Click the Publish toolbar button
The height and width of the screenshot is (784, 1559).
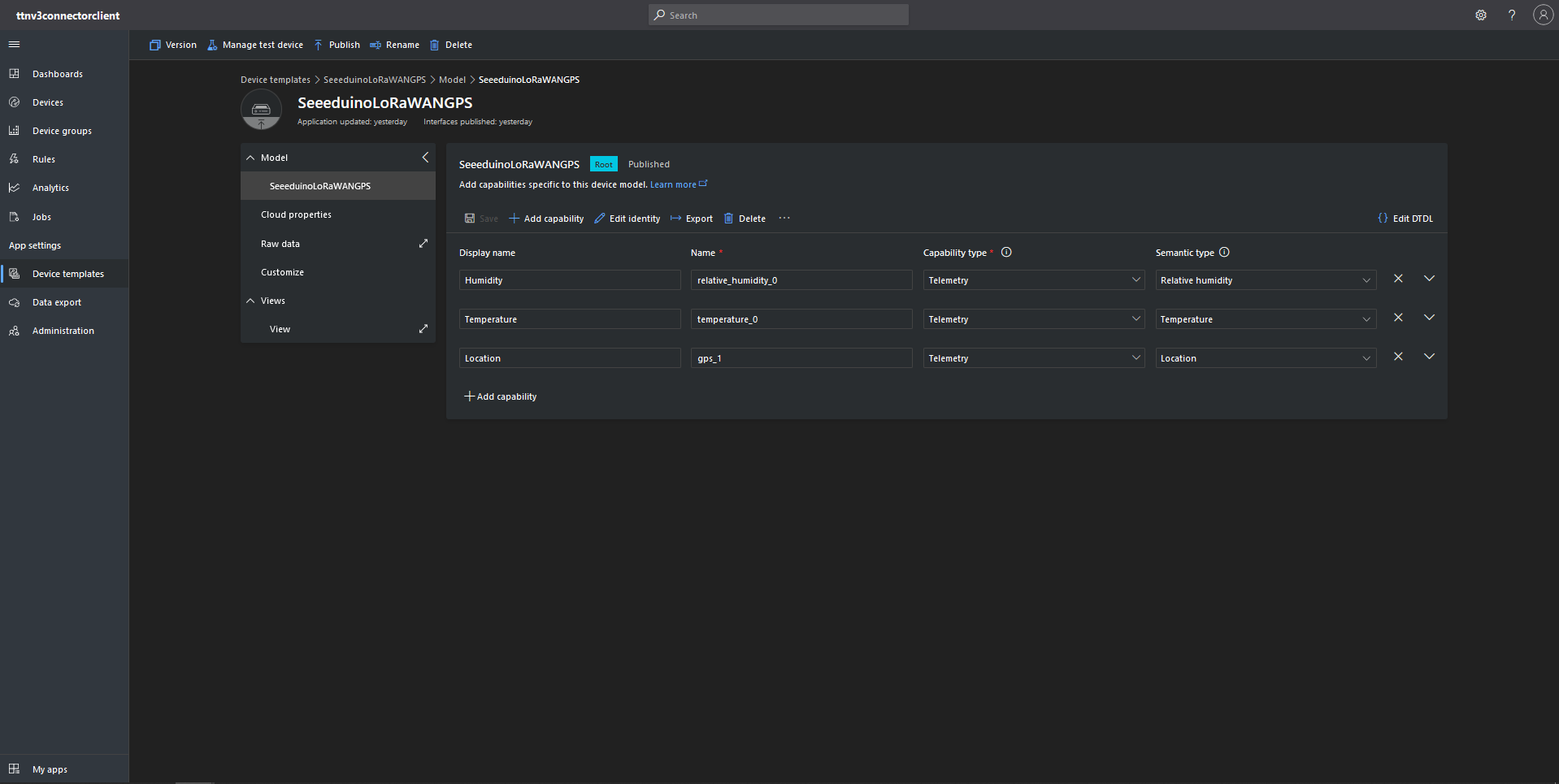(x=337, y=45)
